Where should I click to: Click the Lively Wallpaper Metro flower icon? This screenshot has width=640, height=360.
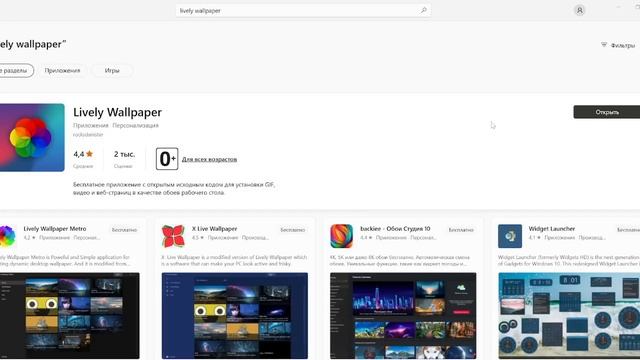click(7, 236)
